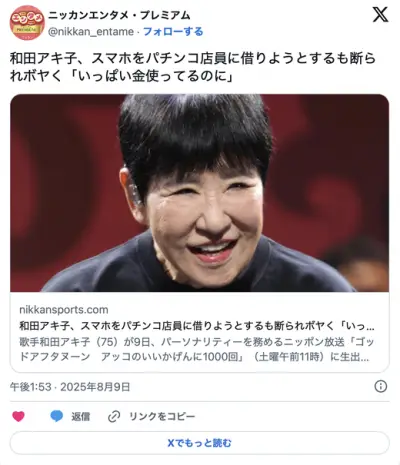Viewport: 400px width, 465px height.
Task: Click the article description snippet text
Action: 197,349
